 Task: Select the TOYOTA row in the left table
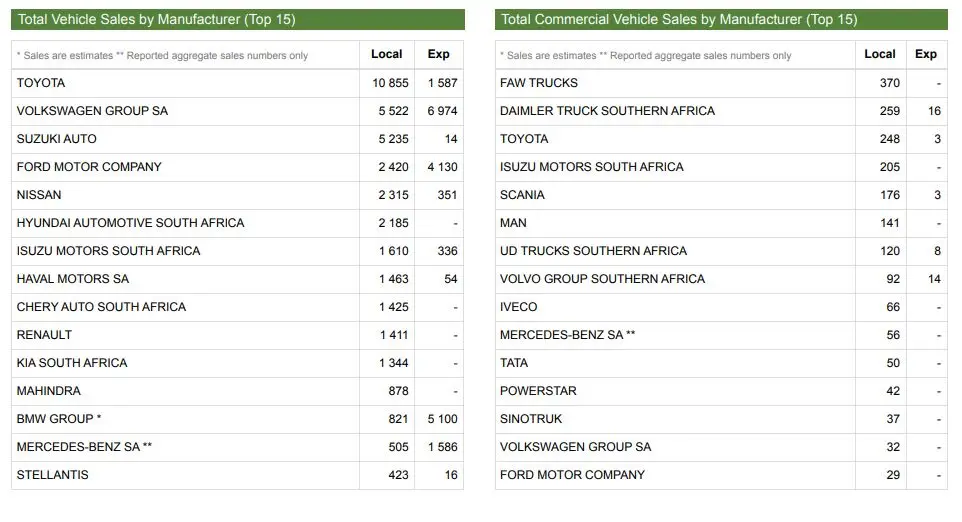(x=237, y=83)
